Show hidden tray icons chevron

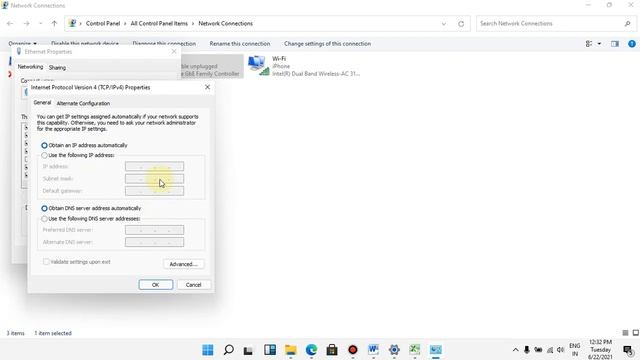click(516, 350)
